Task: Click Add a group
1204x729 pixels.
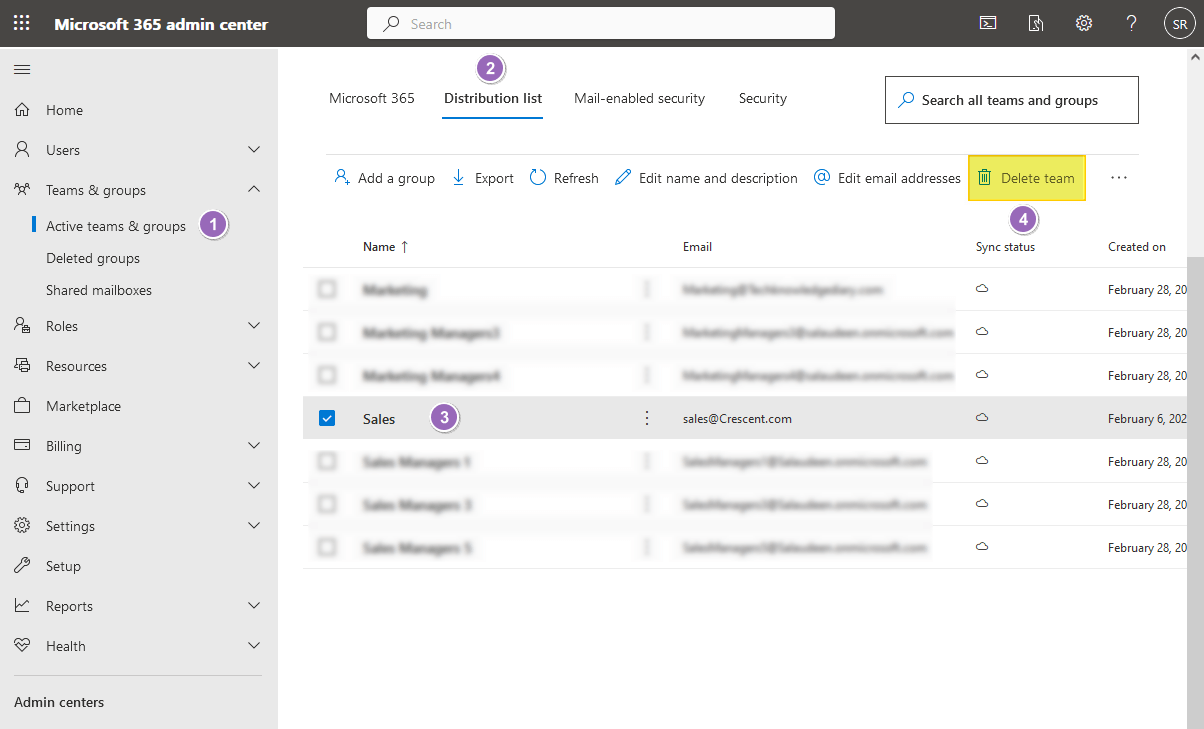Action: click(384, 178)
